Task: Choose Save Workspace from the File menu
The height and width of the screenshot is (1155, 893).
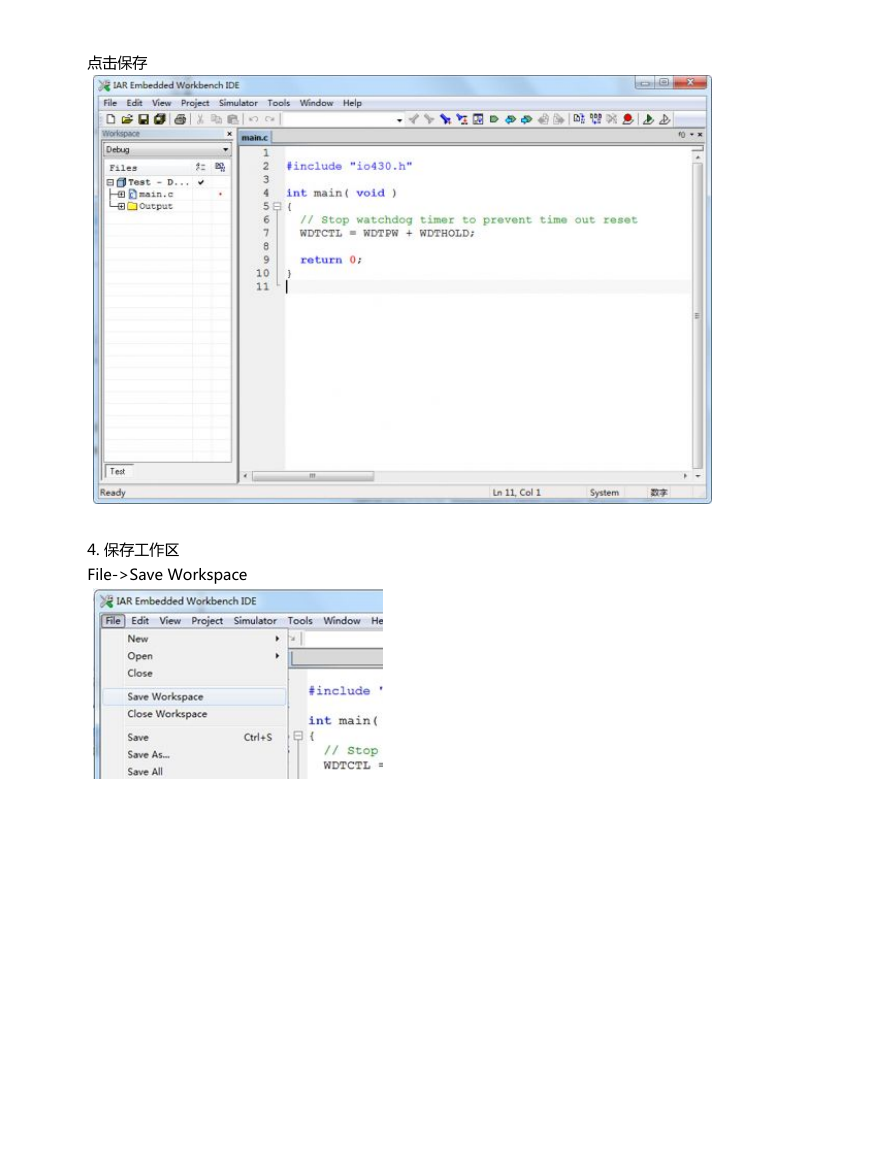Action: 194,696
